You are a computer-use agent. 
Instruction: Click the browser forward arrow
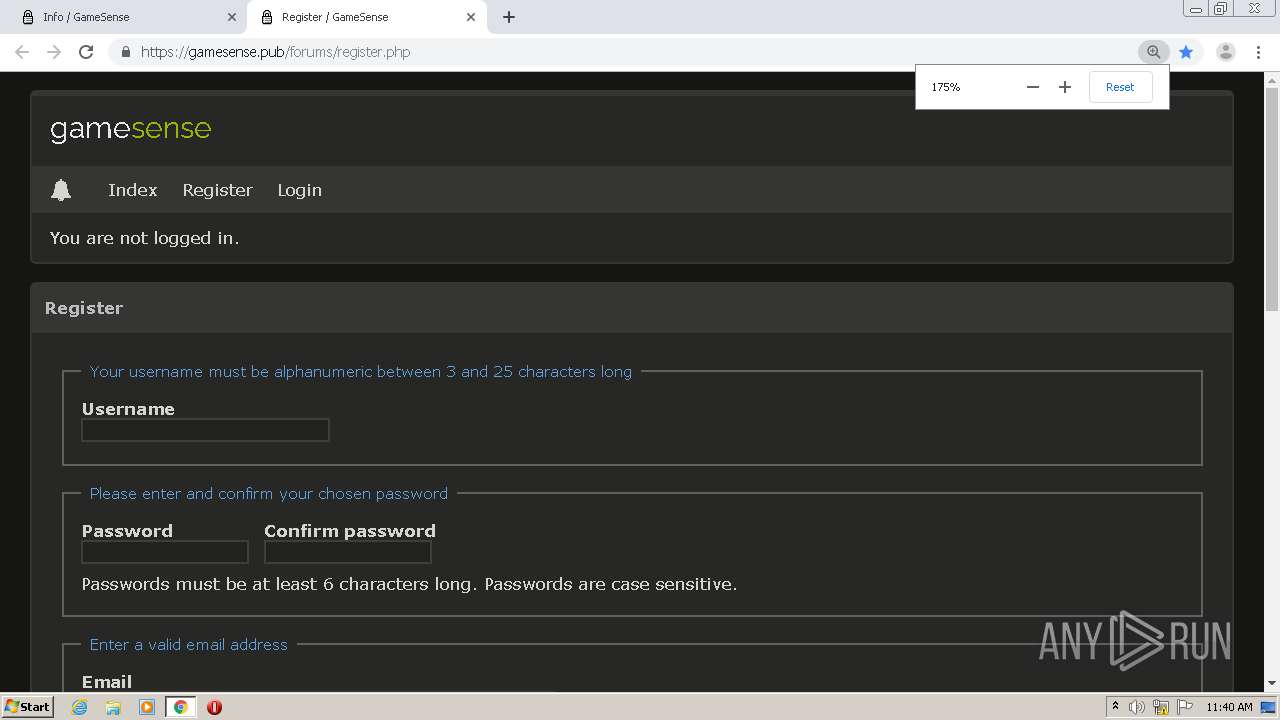pyautogui.click(x=54, y=52)
